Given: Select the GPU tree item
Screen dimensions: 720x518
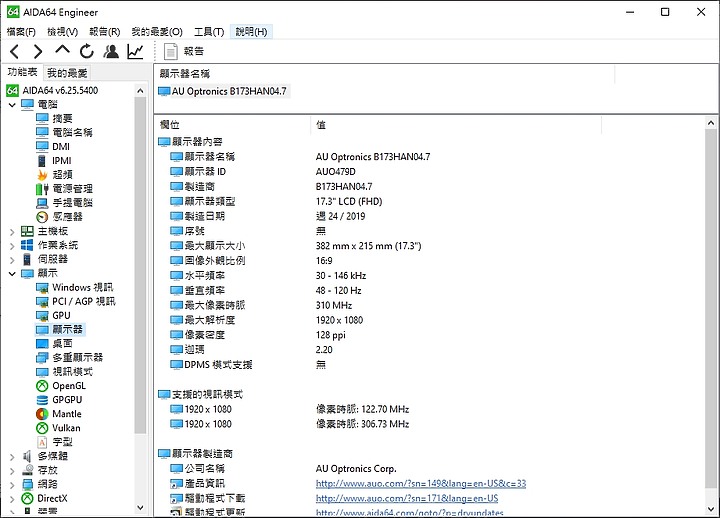Looking at the screenshot, I should pos(53,315).
